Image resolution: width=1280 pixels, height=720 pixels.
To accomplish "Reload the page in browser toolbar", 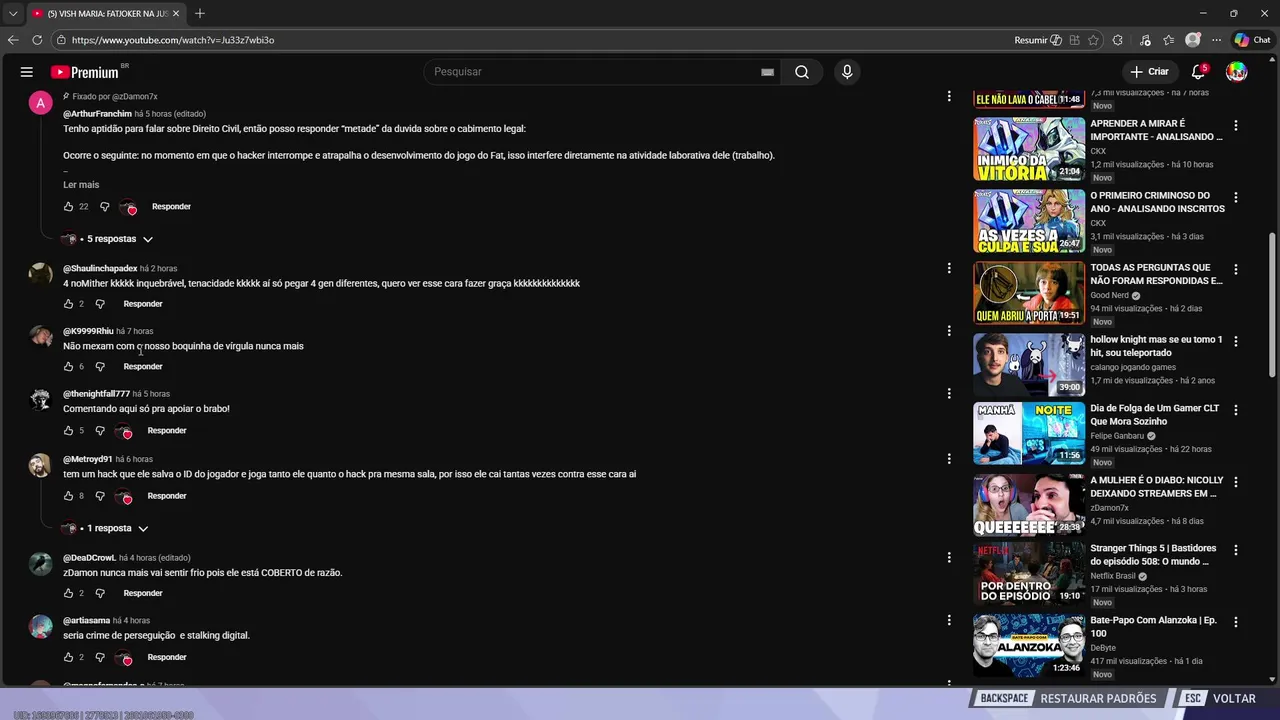I will click(37, 40).
